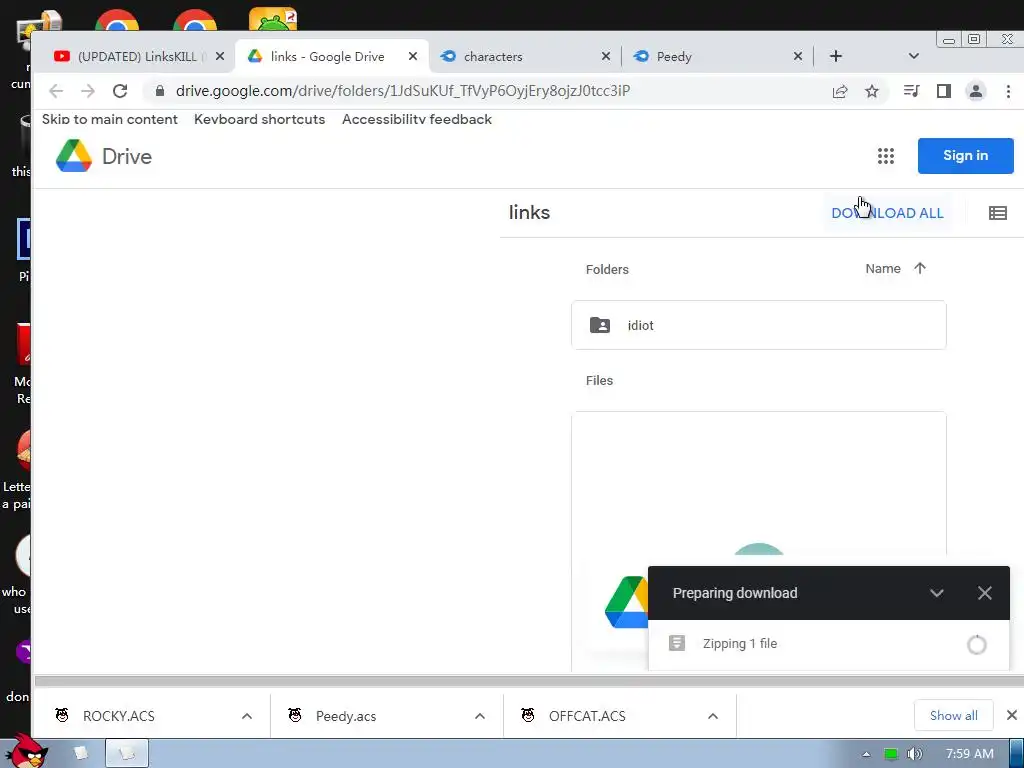This screenshot has width=1024, height=768.
Task: Open the Peedy.acs download
Action: pos(345,716)
